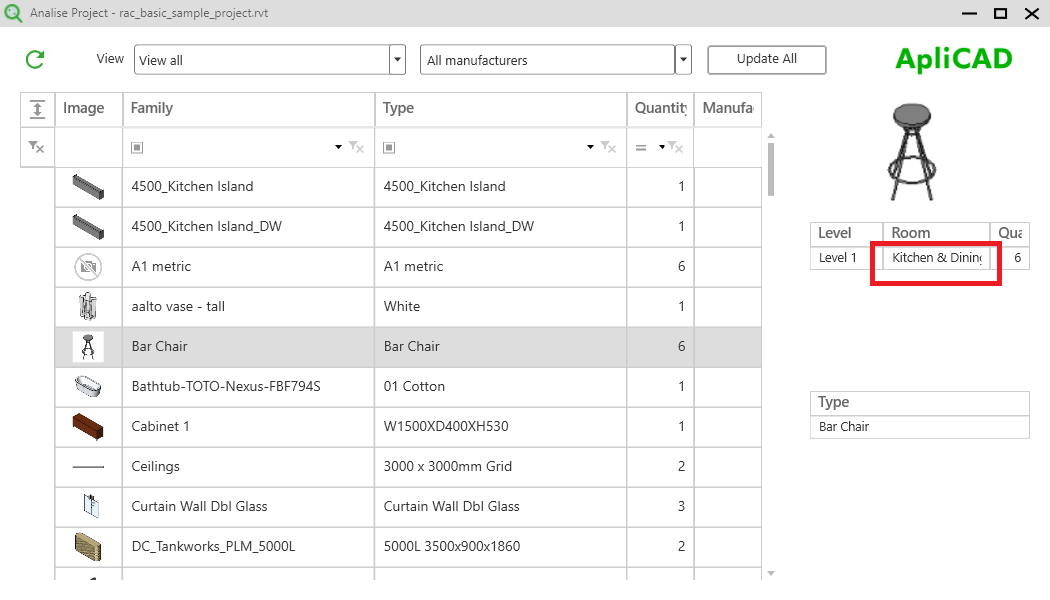Click the Bar Chair row thumbnail icon

pyautogui.click(x=88, y=346)
